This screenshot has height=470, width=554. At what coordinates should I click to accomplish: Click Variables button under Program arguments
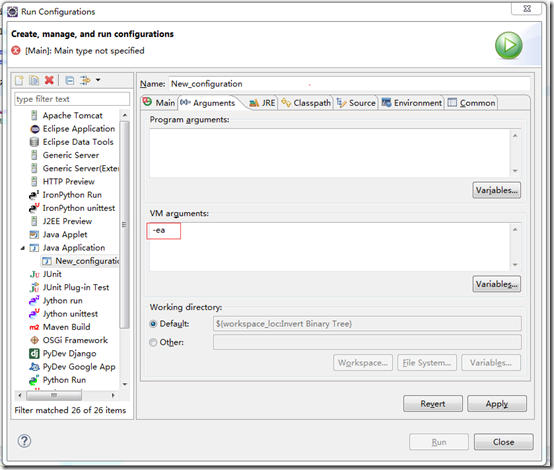pos(496,190)
